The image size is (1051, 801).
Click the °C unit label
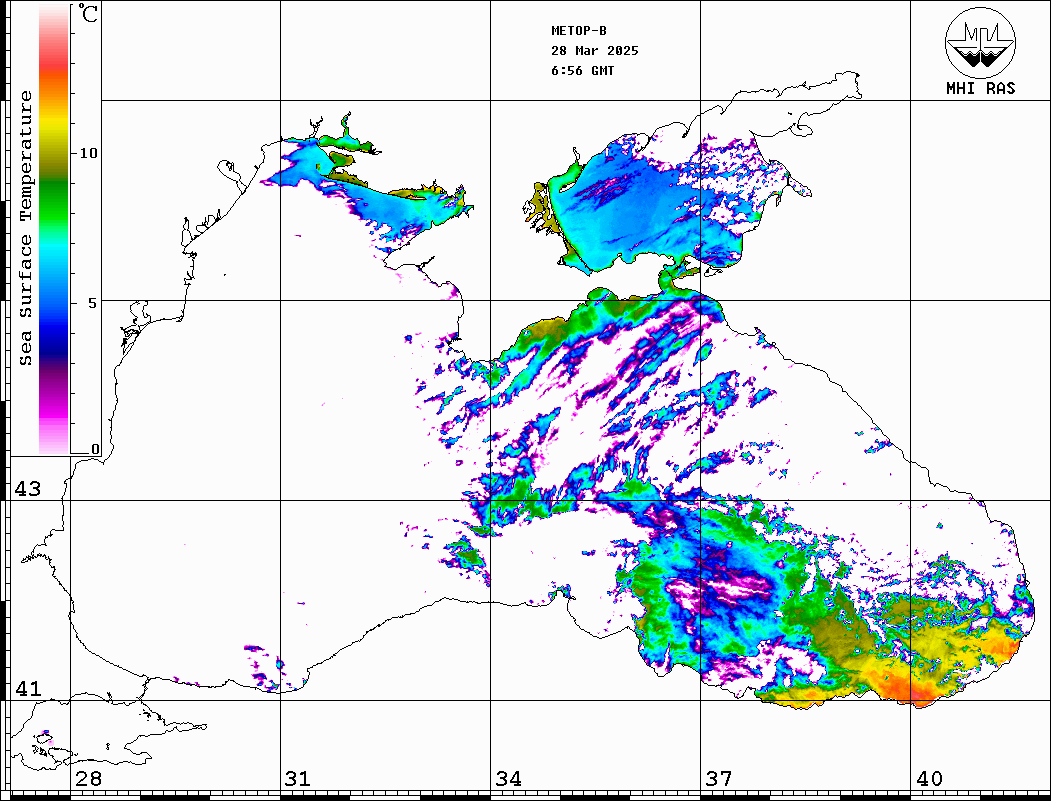click(88, 13)
